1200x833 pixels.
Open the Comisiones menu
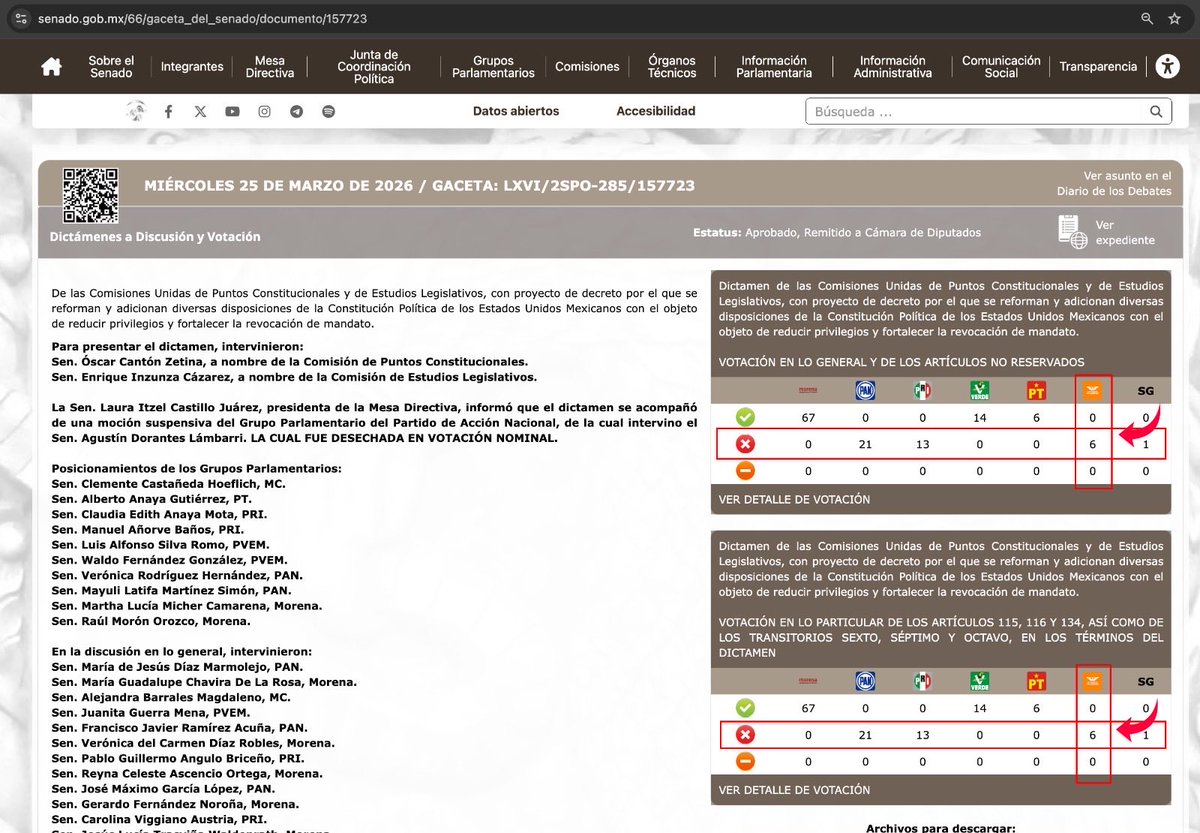(587, 67)
